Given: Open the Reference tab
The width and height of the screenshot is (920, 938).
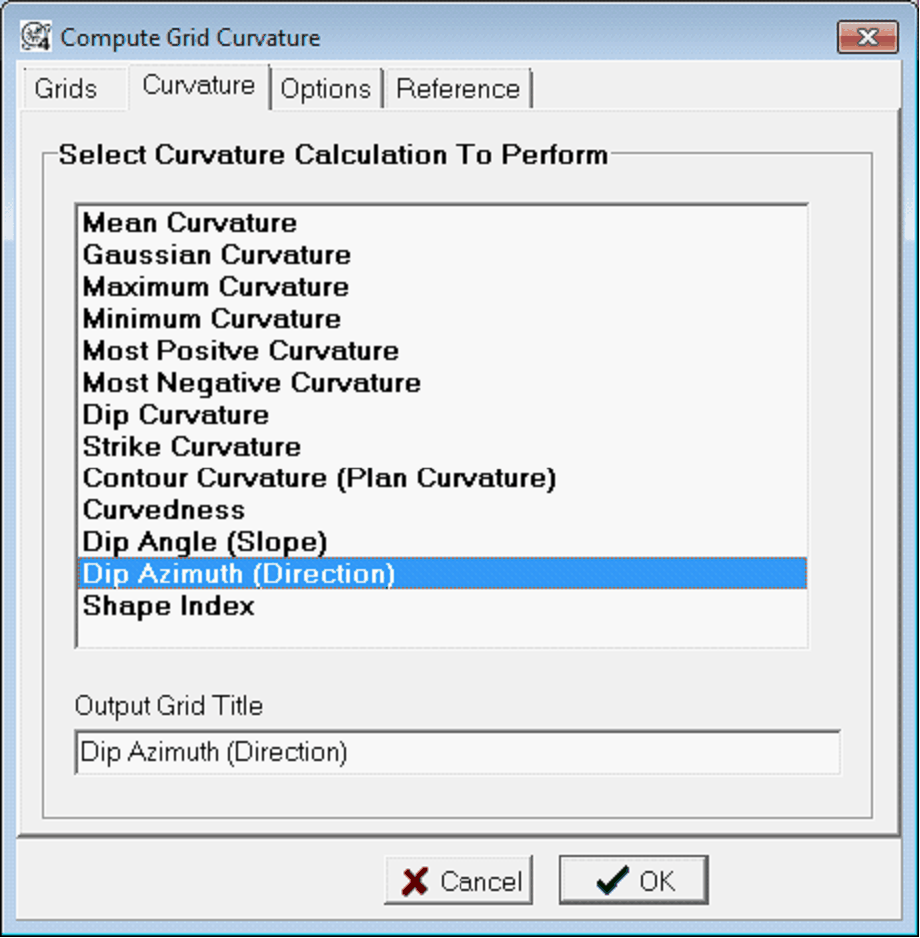Looking at the screenshot, I should coord(458,89).
